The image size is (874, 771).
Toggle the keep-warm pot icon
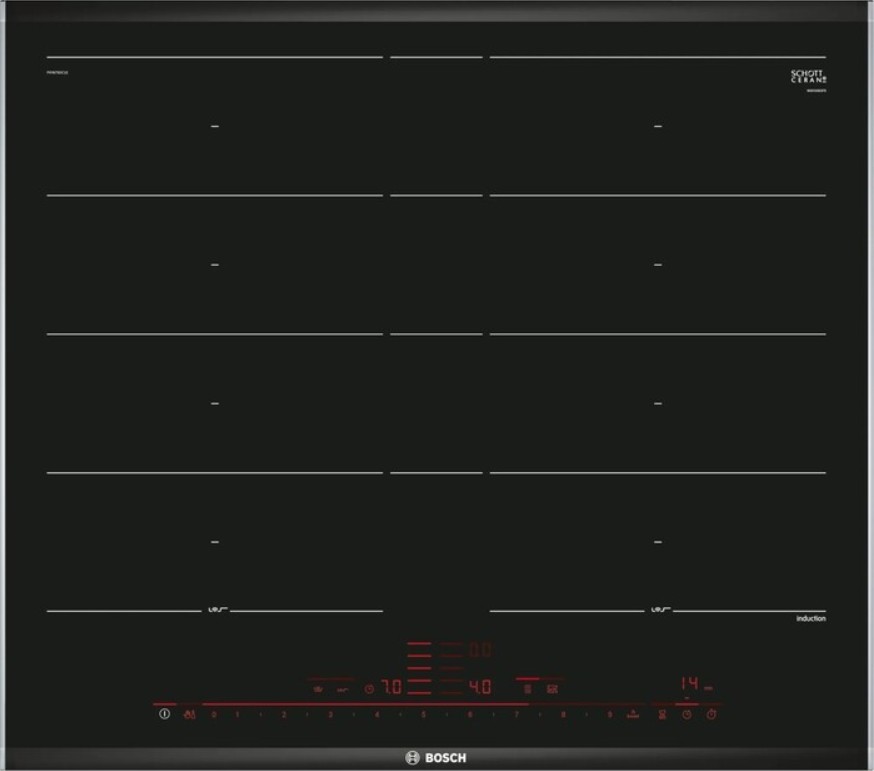coord(529,688)
